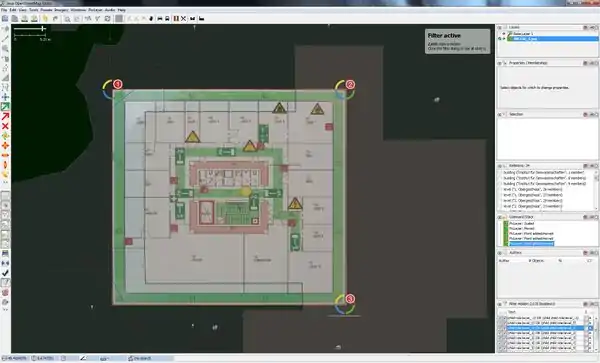Open the Imagery menu
Image resolution: width=600 pixels, height=363 pixels.
61,10
